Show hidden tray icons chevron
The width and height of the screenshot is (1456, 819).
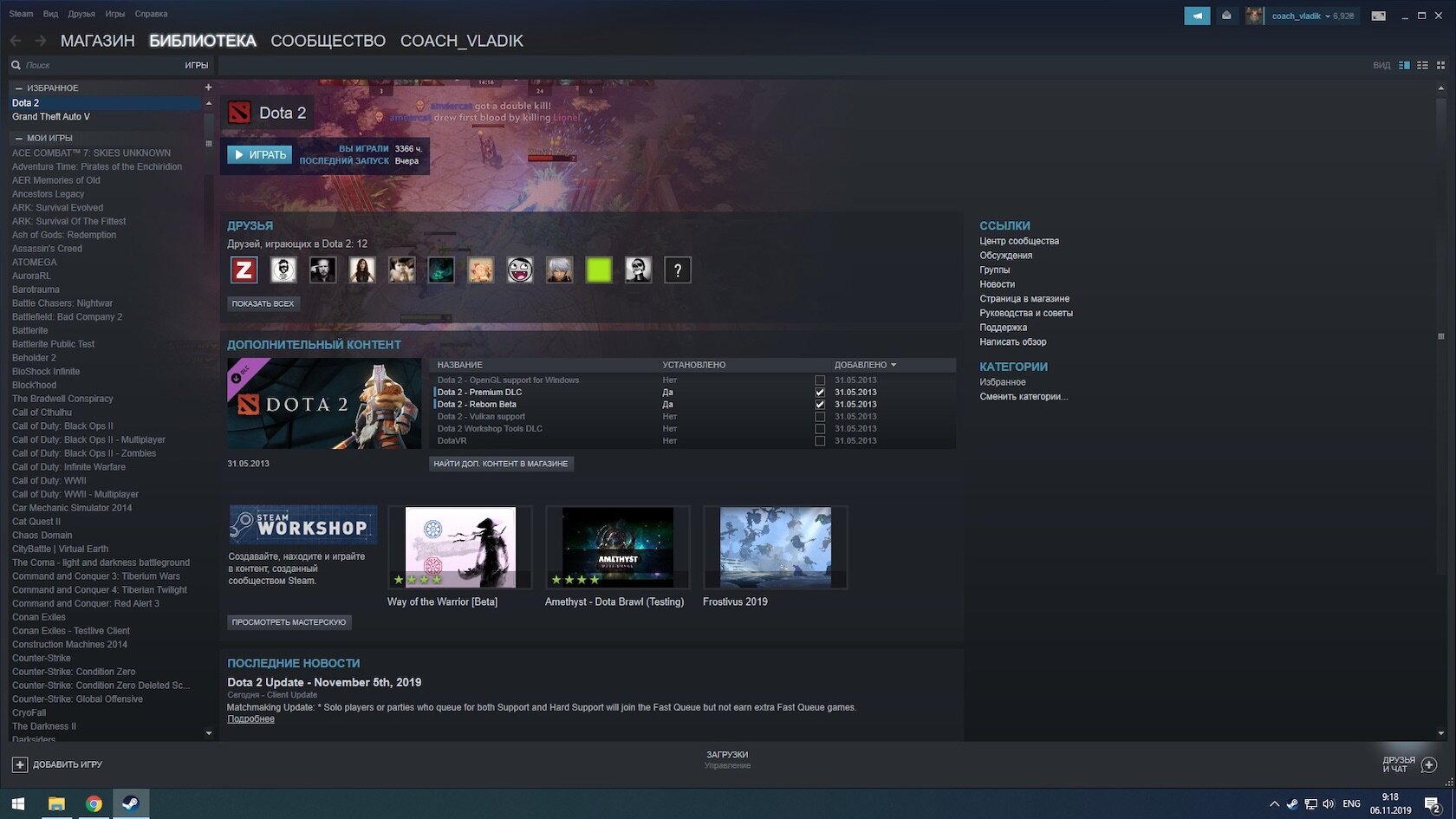pyautogui.click(x=1274, y=804)
